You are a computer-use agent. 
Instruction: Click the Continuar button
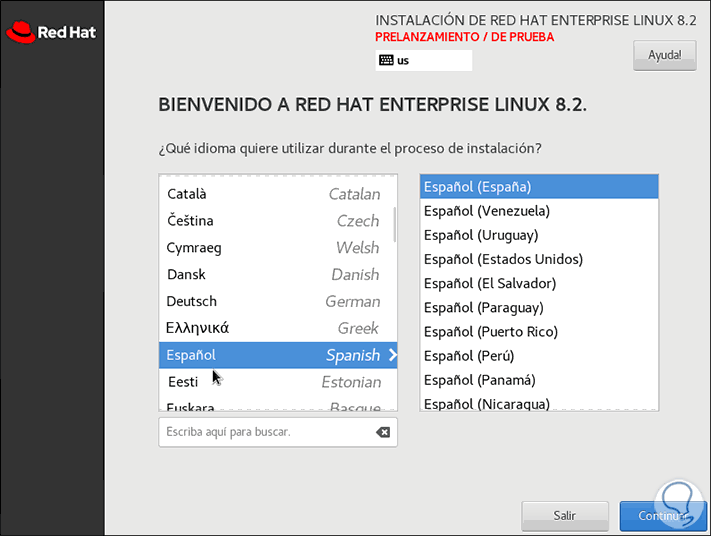[663, 516]
